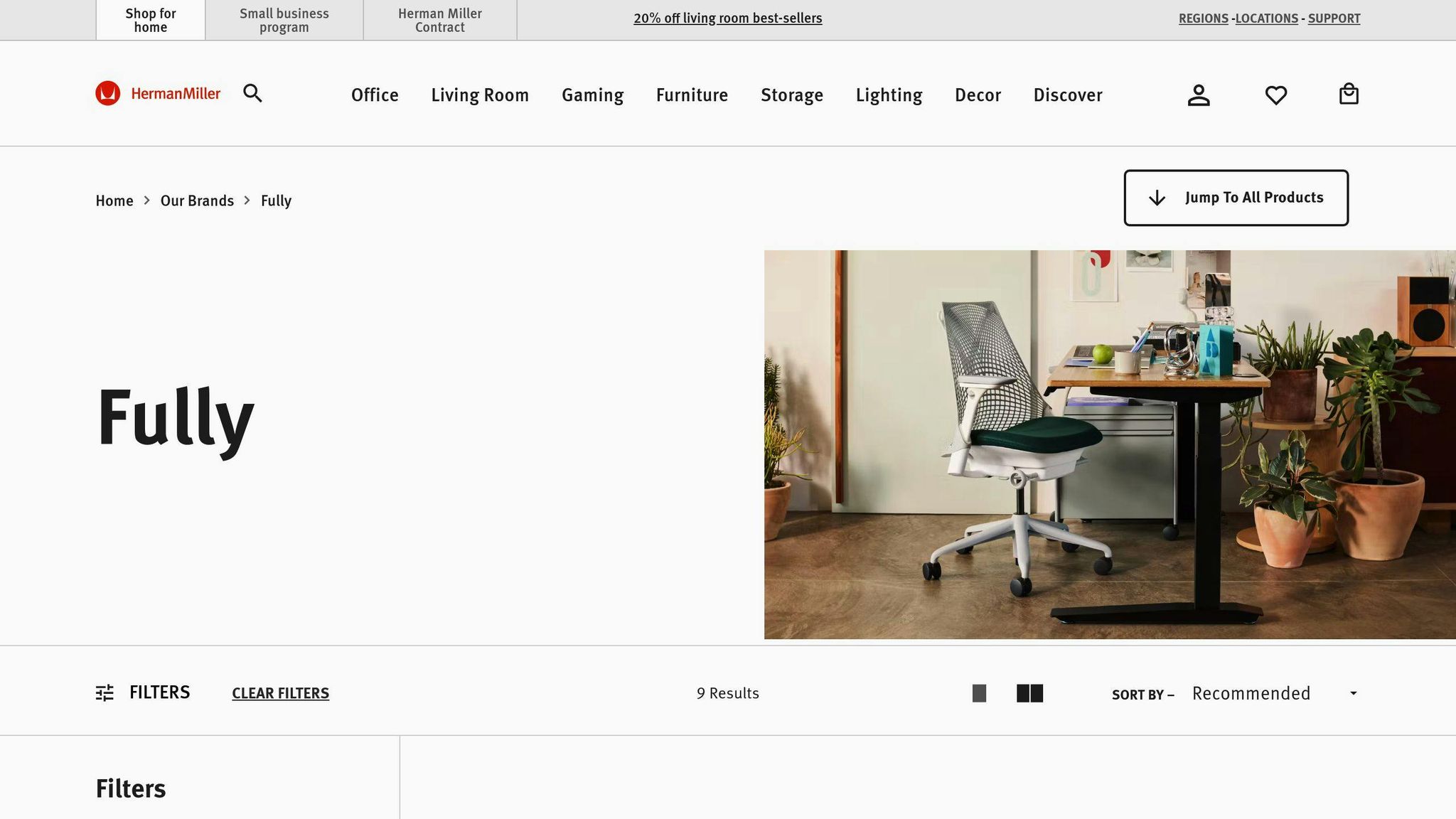Open the Locations link
The width and height of the screenshot is (1456, 819).
pos(1267,18)
